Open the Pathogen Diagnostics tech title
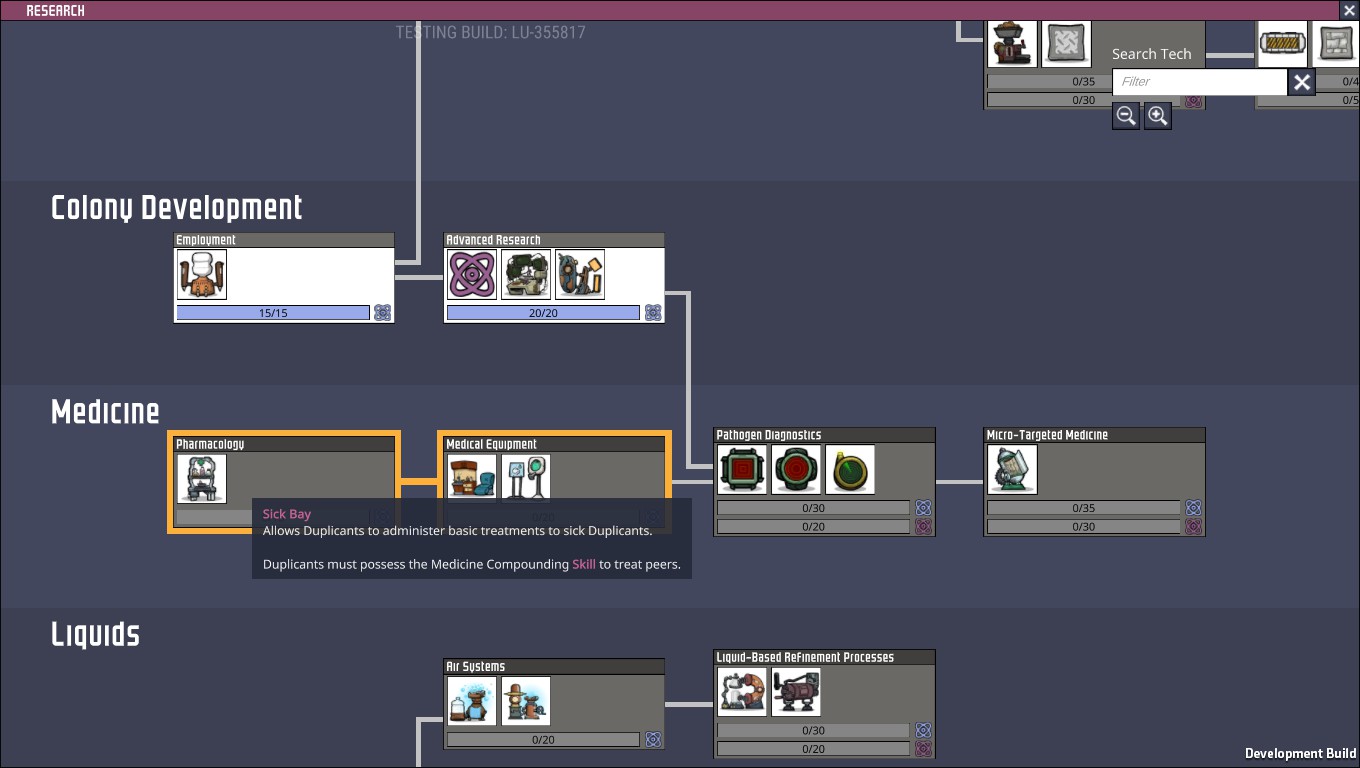 pos(769,435)
